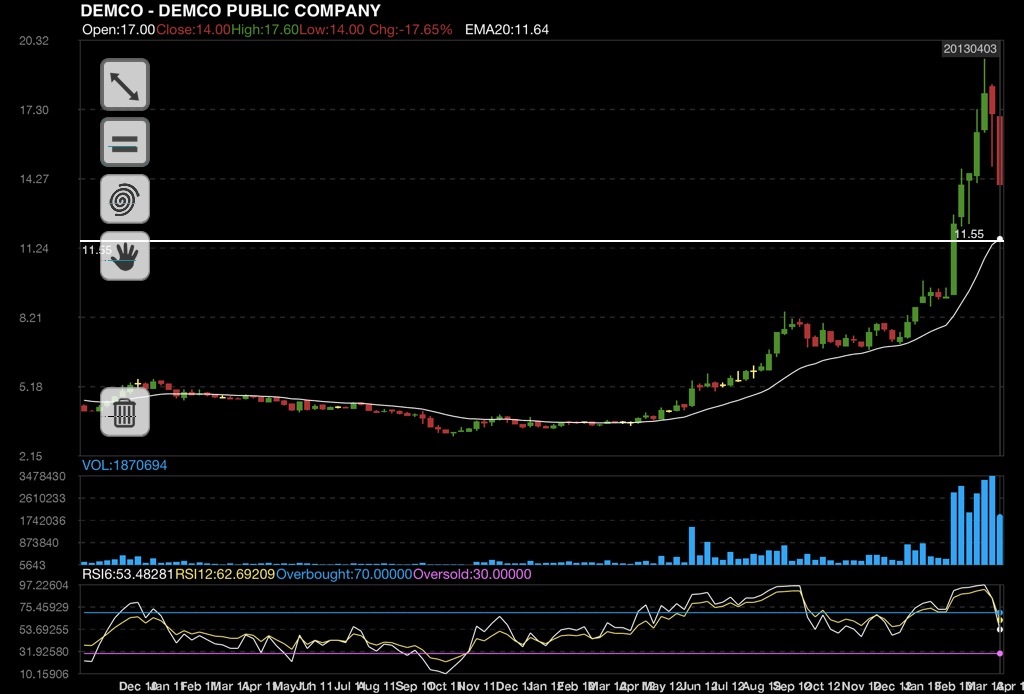1024x694 pixels.
Task: Click the Open:17.00 value
Action: (119, 29)
